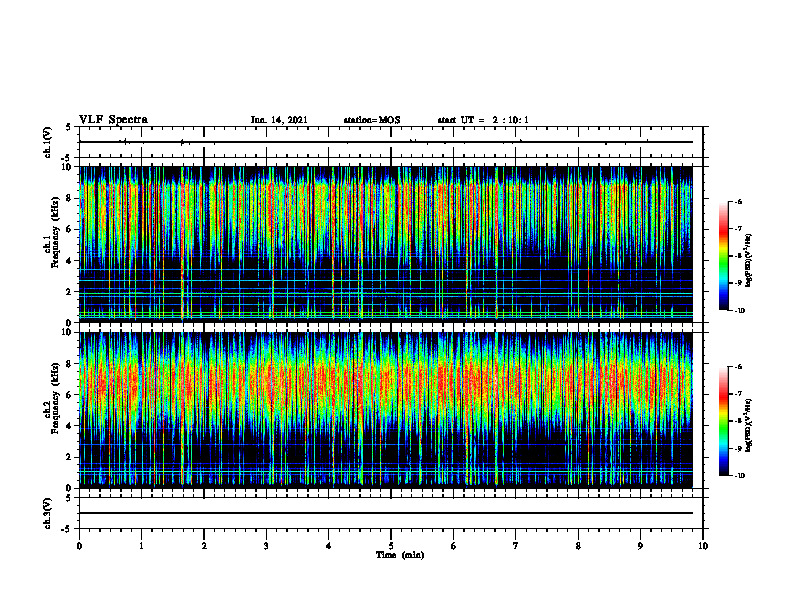Image resolution: width=792 pixels, height=612 pixels.
Task: Click the ch.2 spectrogram panel
Action: coord(386,410)
